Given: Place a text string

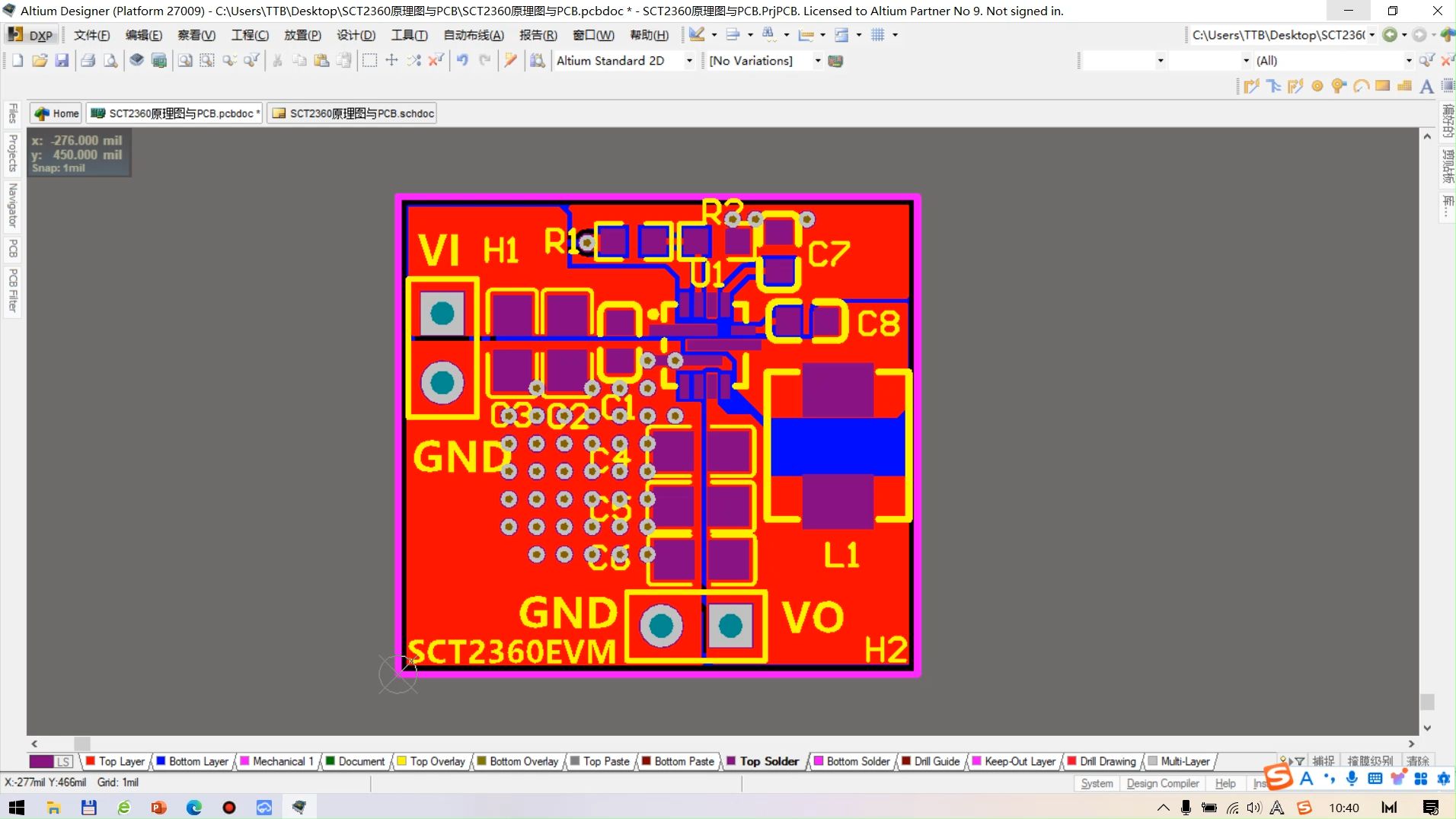Looking at the screenshot, I should pyautogui.click(x=1427, y=86).
